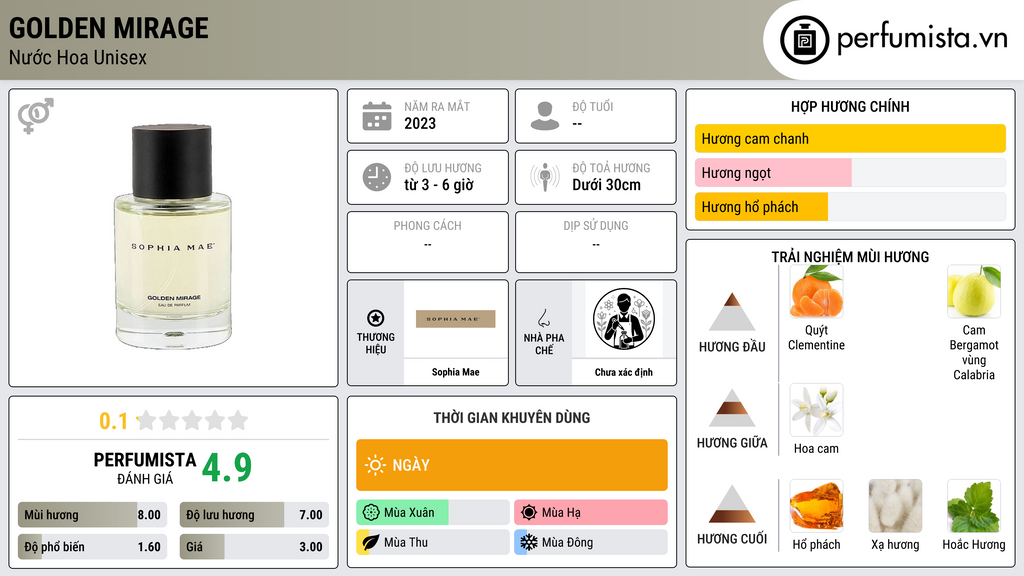
Task: Click the perfumer illustration for Chưa xác định
Action: coord(624,319)
